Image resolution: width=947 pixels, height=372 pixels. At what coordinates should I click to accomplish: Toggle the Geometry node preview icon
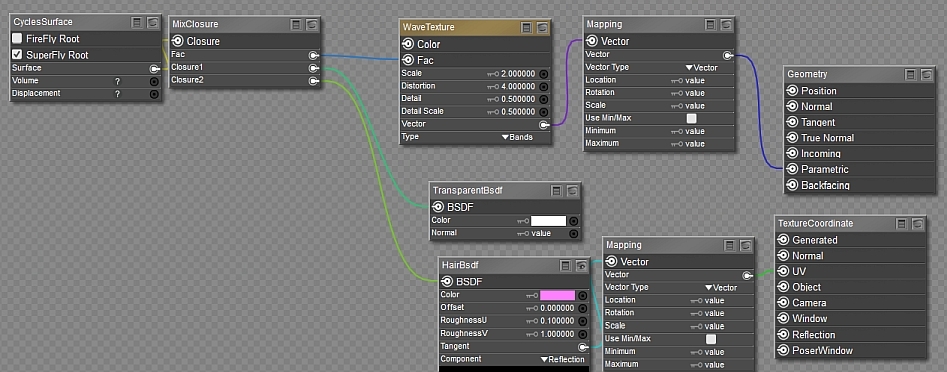926,74
